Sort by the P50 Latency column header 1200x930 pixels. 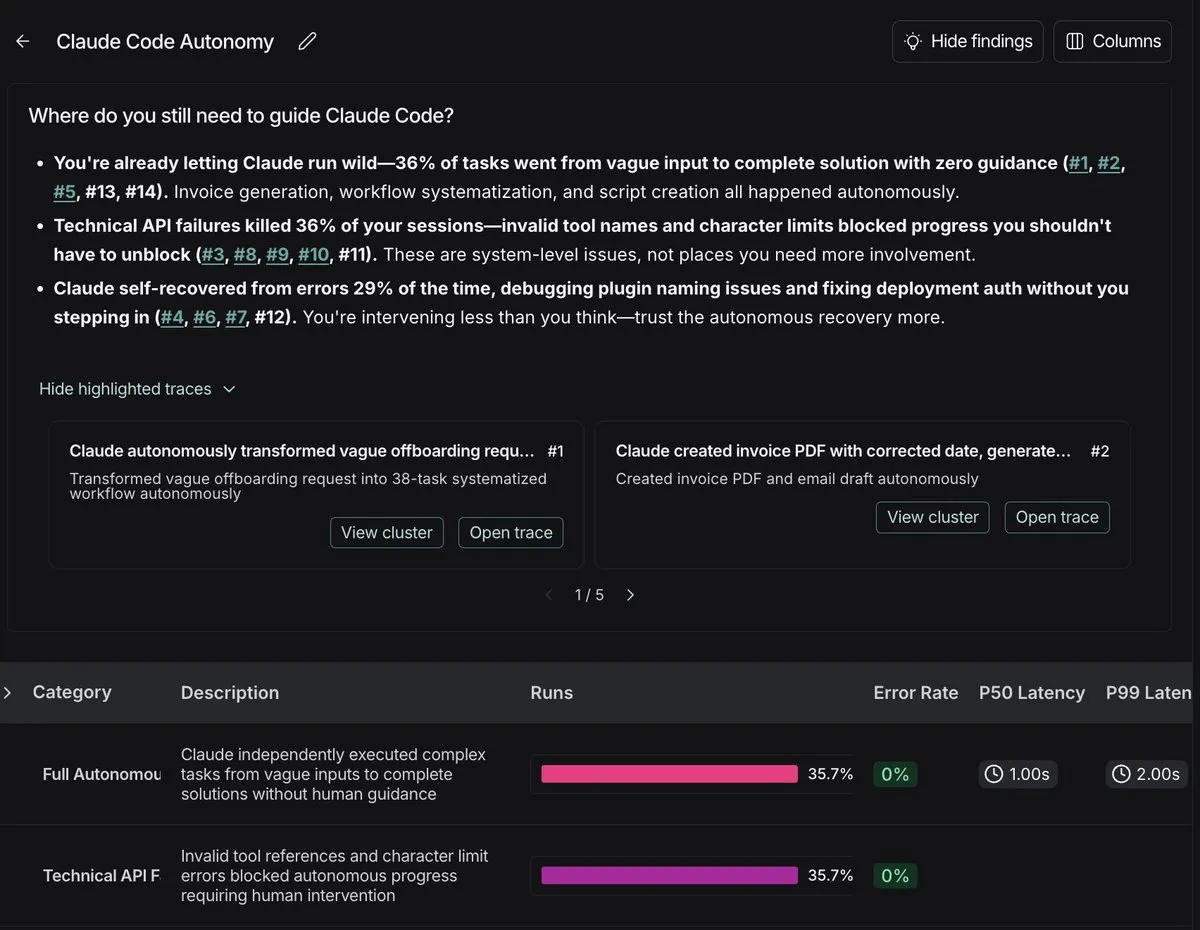point(1032,692)
